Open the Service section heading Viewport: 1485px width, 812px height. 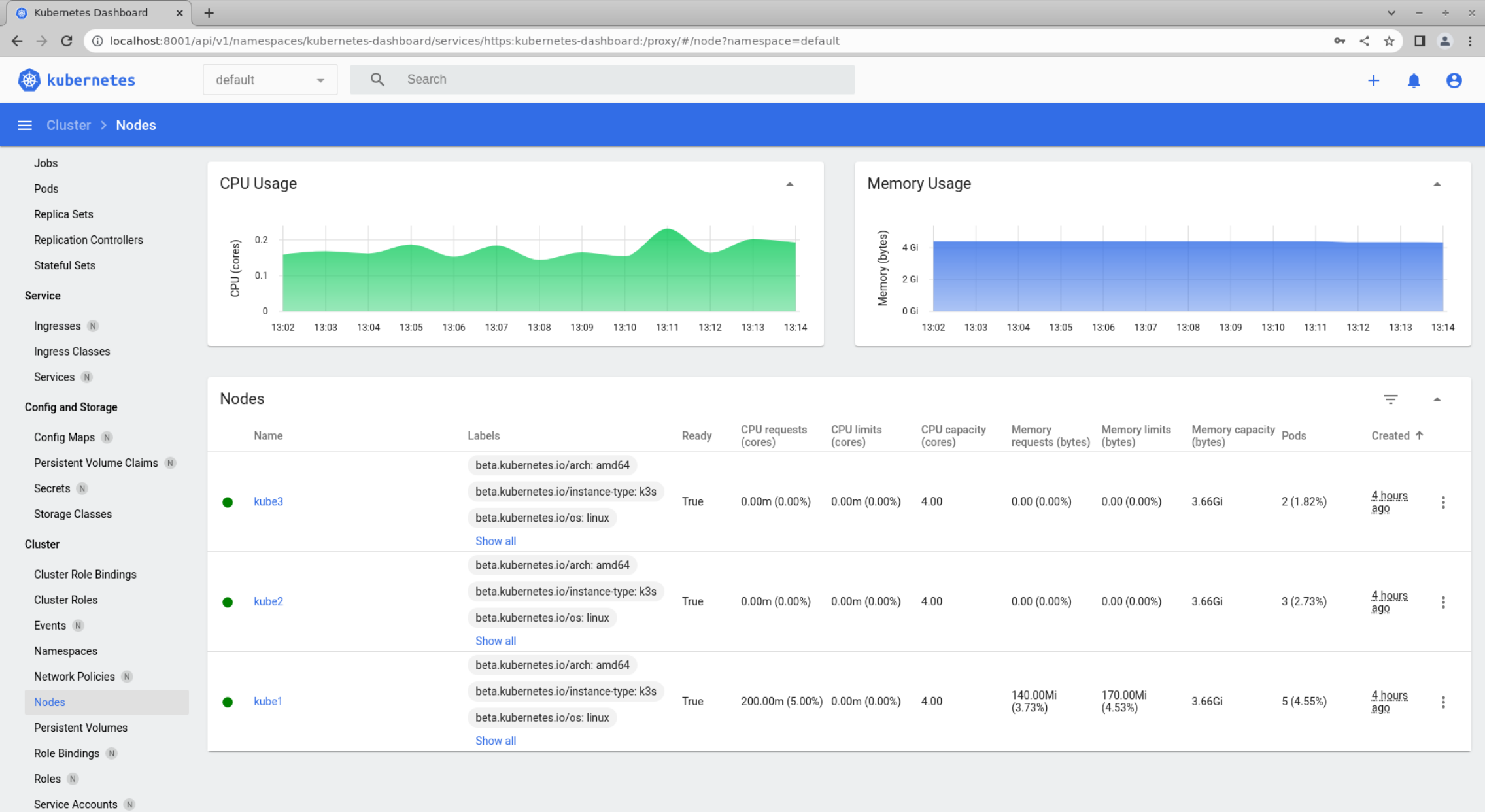point(43,296)
